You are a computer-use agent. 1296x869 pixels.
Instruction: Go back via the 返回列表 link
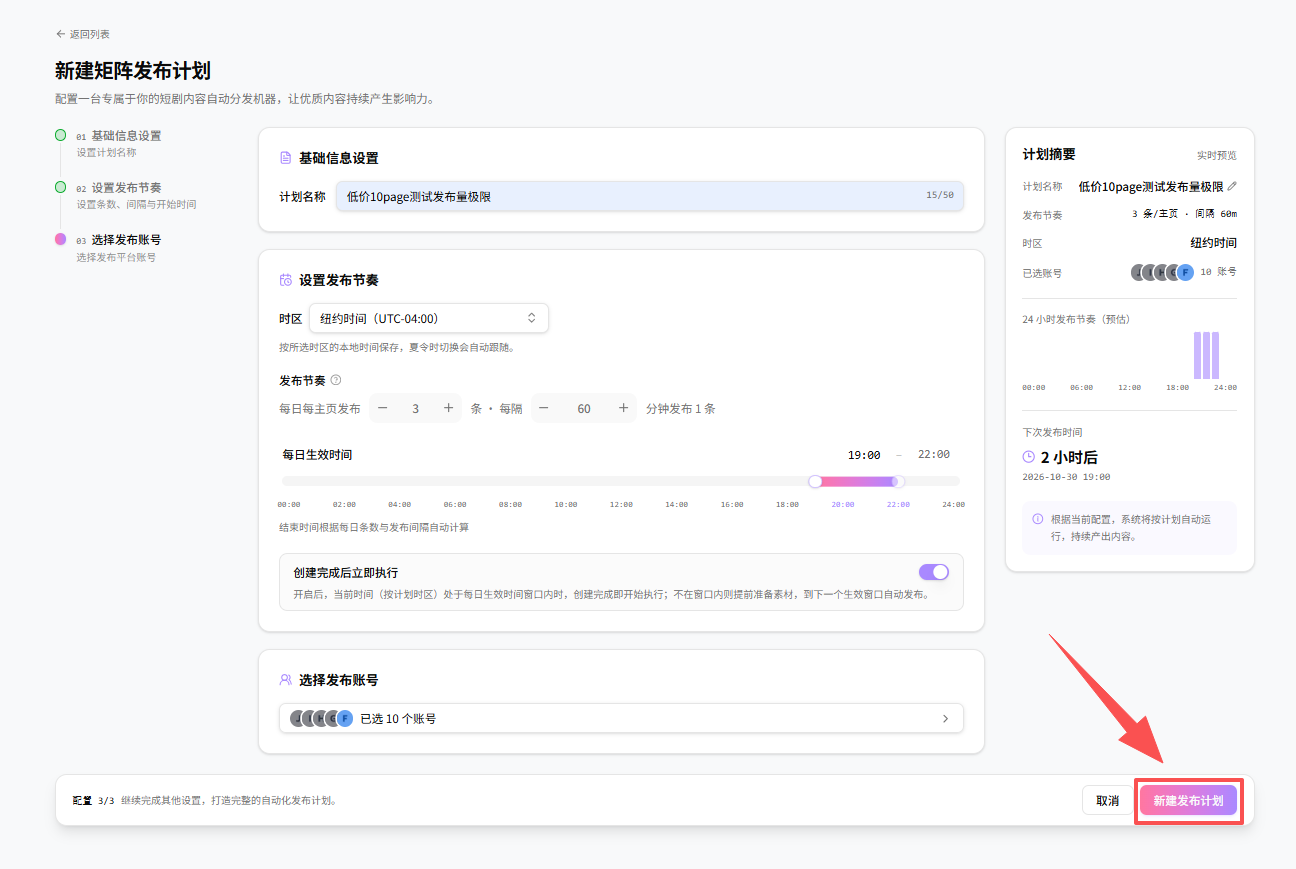pos(83,34)
